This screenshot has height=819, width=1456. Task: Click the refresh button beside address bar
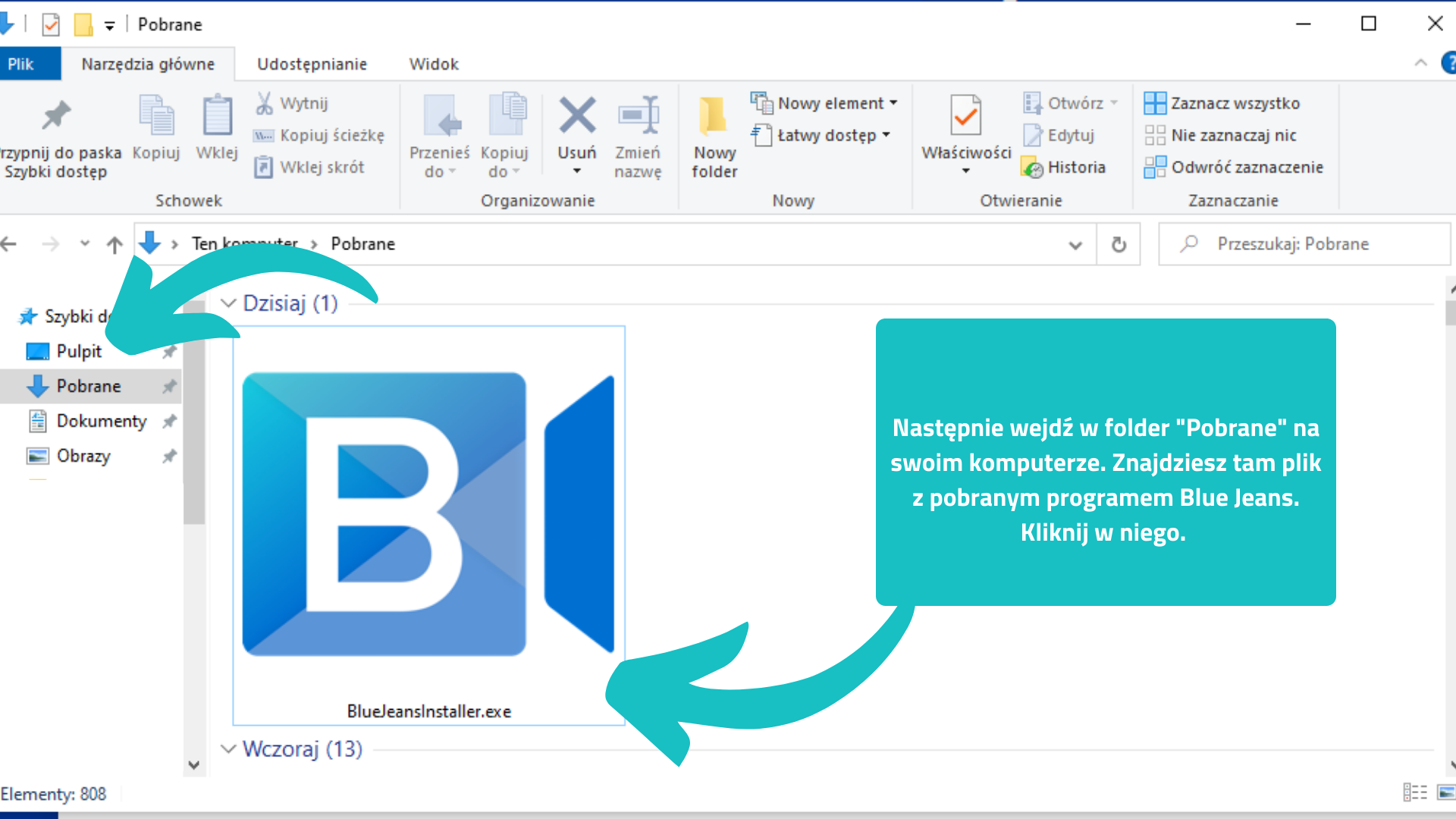[1119, 244]
